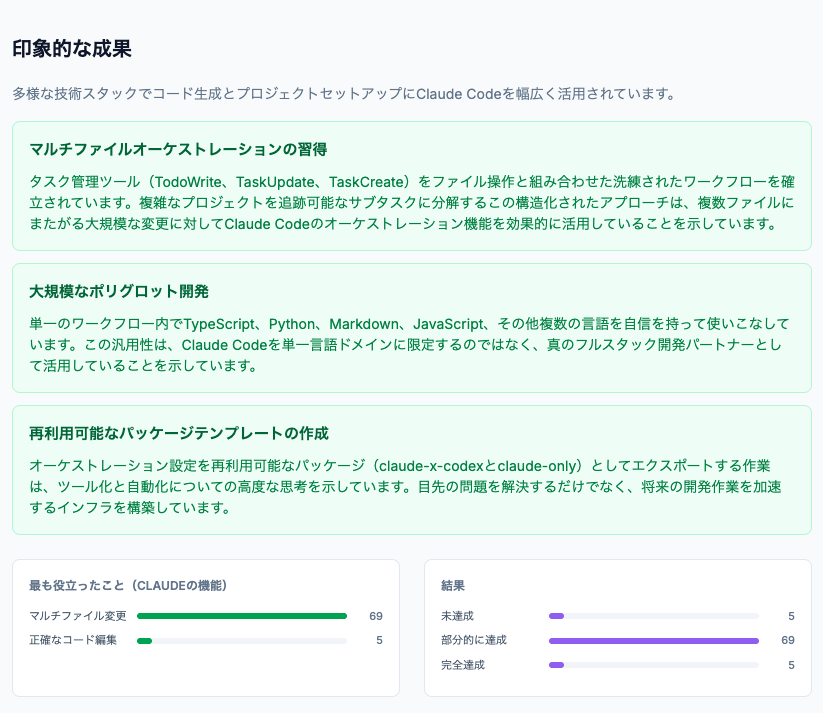823x713 pixels.
Task: Select the マルチファイルオーケストレーションの習得 card title
Action: click(178, 150)
